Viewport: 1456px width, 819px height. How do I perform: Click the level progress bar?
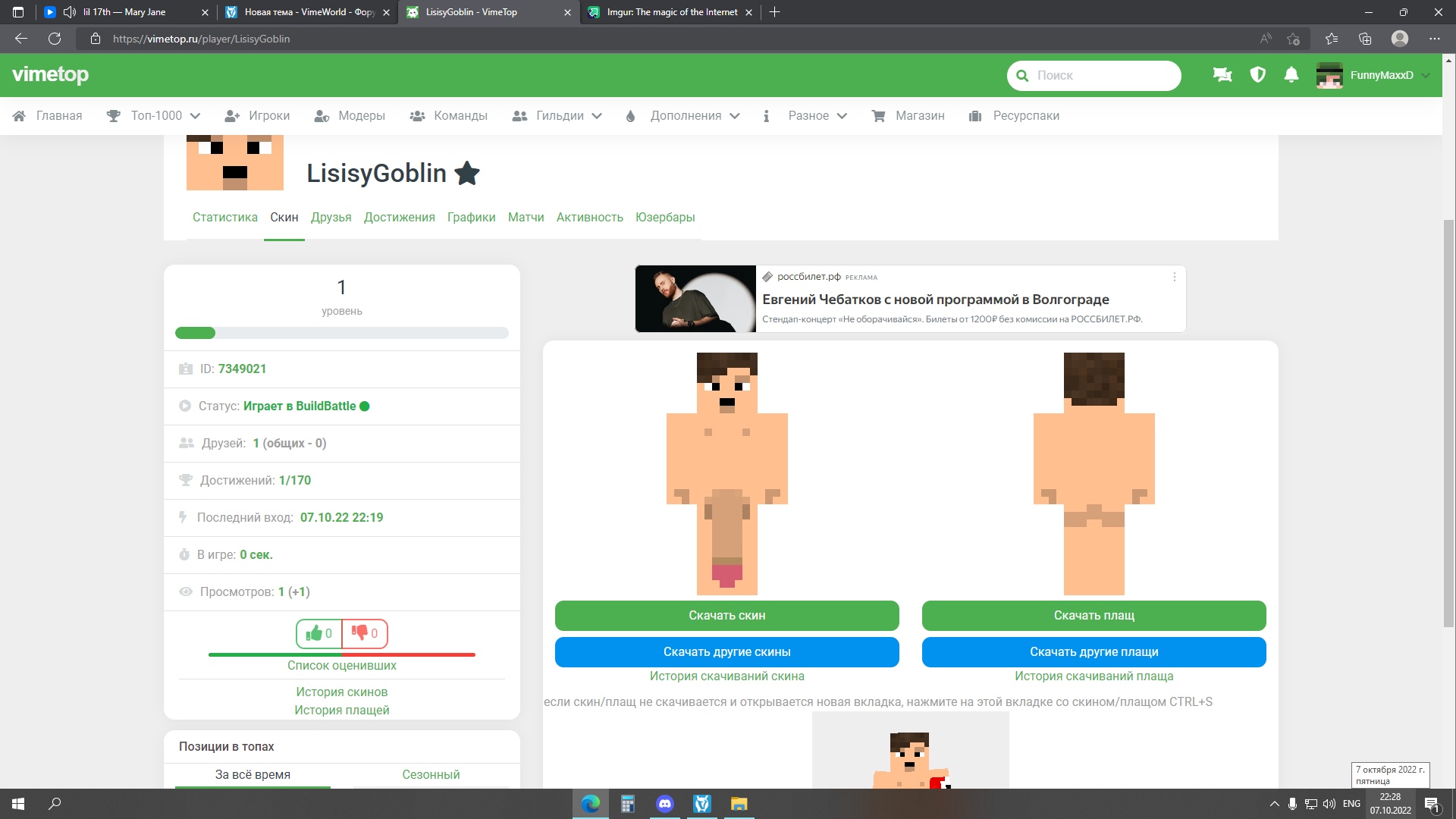tap(341, 333)
